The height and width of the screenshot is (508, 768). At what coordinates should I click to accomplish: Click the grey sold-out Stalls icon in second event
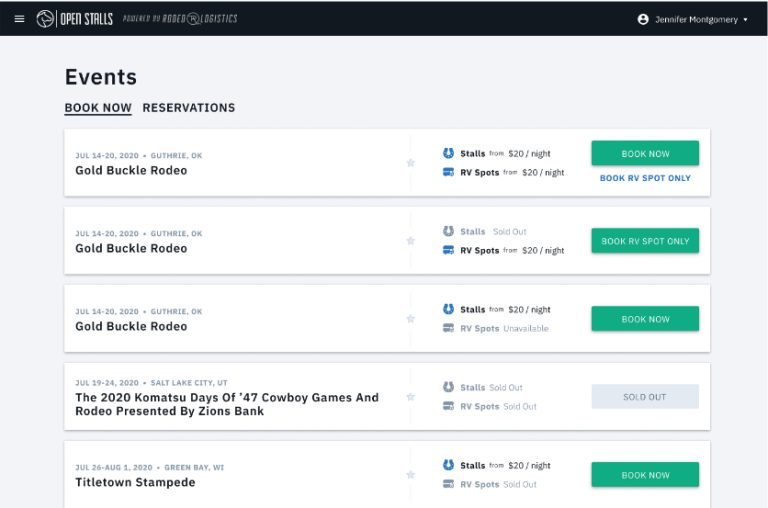point(449,232)
